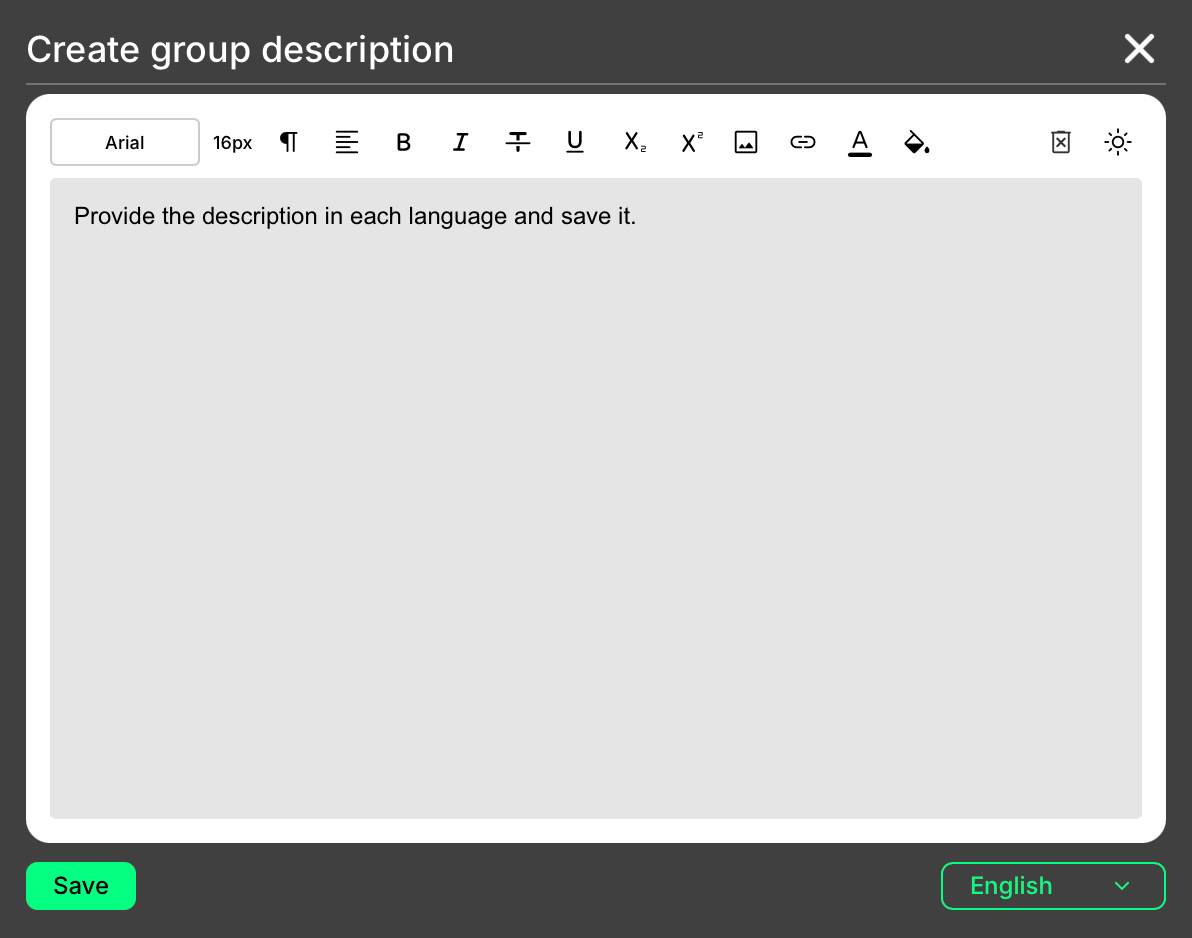Apply strikethrough formatting
1192x938 pixels.
(x=518, y=142)
